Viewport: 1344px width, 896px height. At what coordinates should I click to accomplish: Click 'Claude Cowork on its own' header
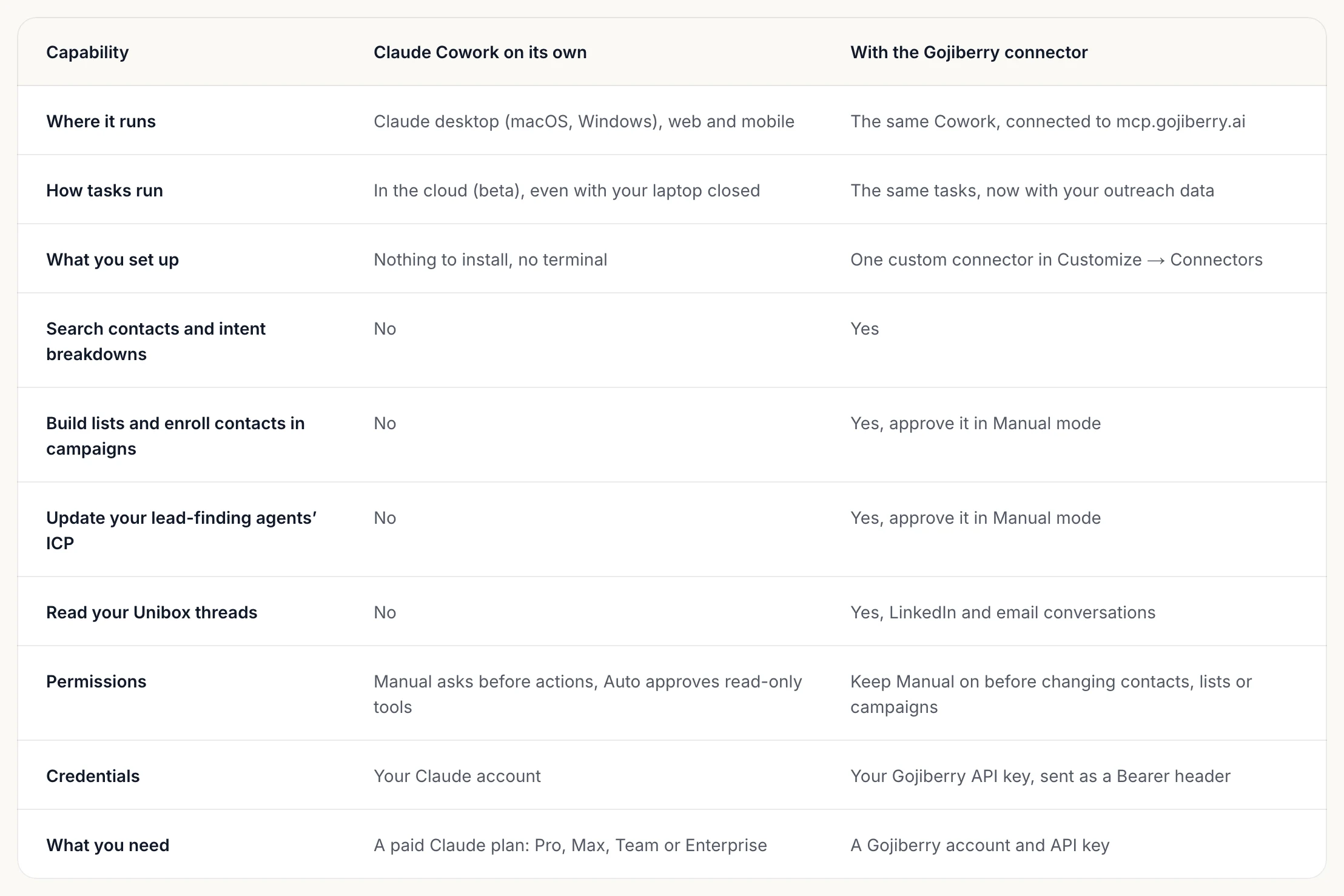click(480, 53)
